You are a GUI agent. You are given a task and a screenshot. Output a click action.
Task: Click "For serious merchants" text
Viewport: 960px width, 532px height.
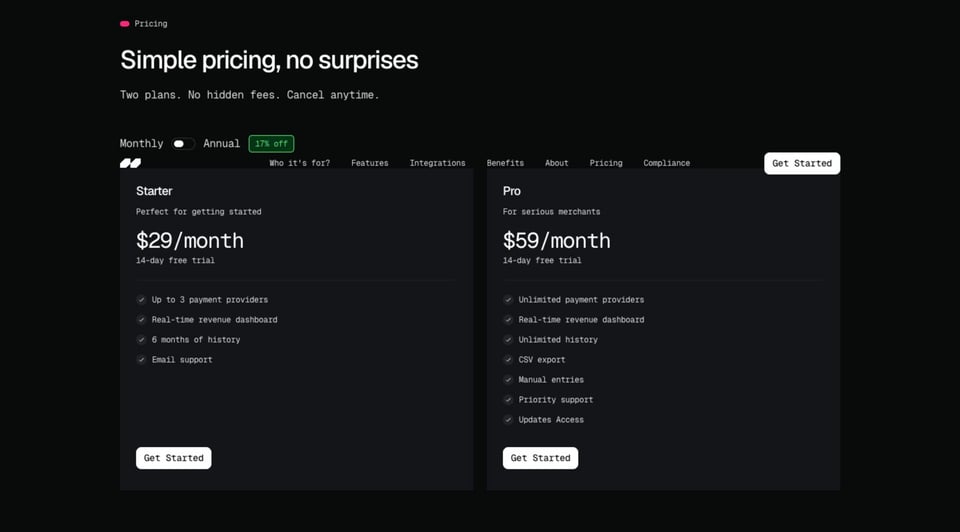(x=552, y=212)
